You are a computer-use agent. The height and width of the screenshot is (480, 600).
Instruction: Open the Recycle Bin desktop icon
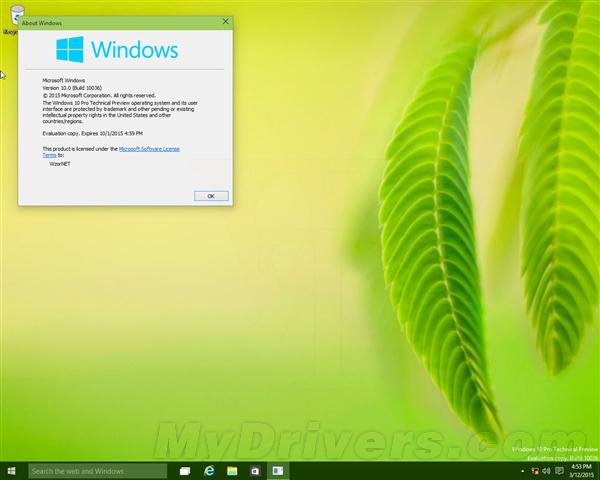[x=11, y=20]
